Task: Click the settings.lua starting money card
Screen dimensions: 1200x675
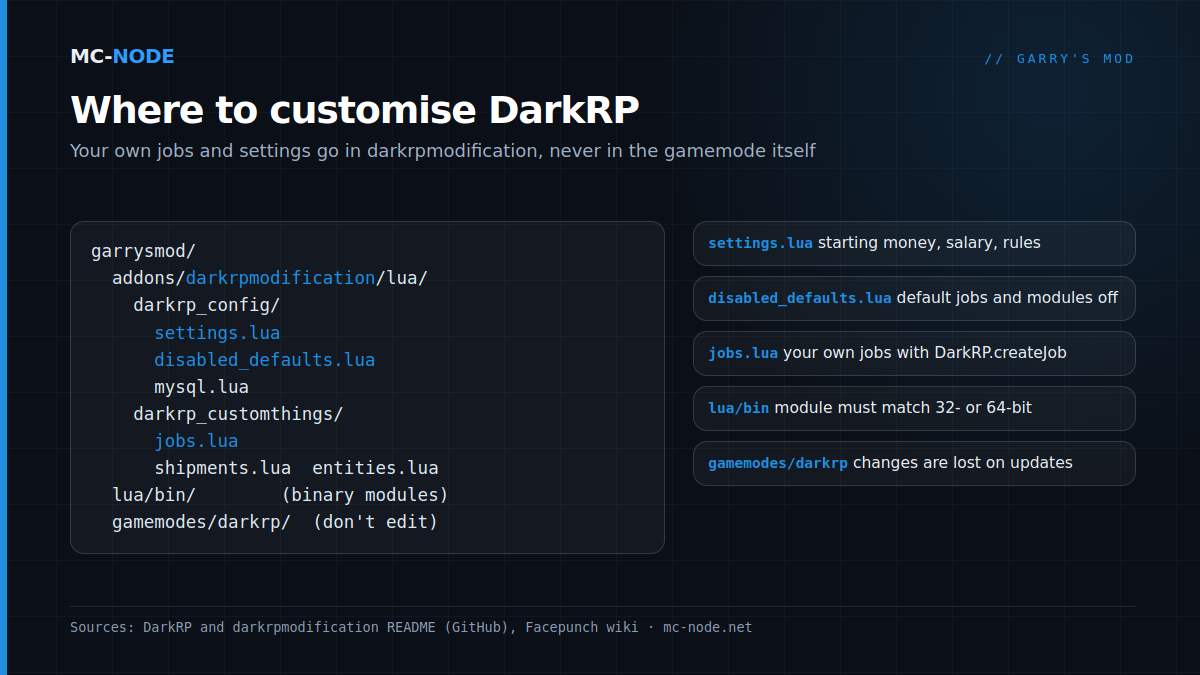Action: tap(914, 243)
